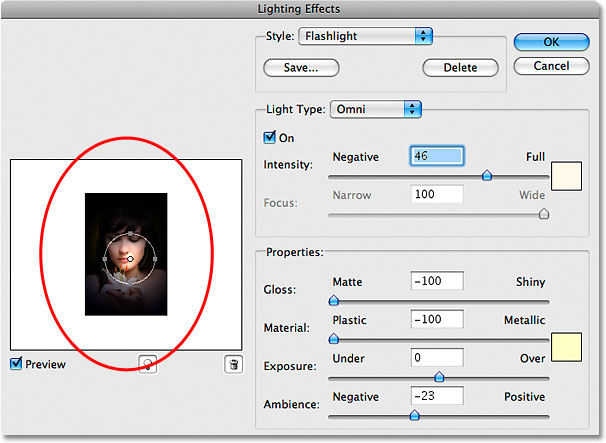The image size is (606, 443).
Task: Click the Material value field
Action: point(437,319)
